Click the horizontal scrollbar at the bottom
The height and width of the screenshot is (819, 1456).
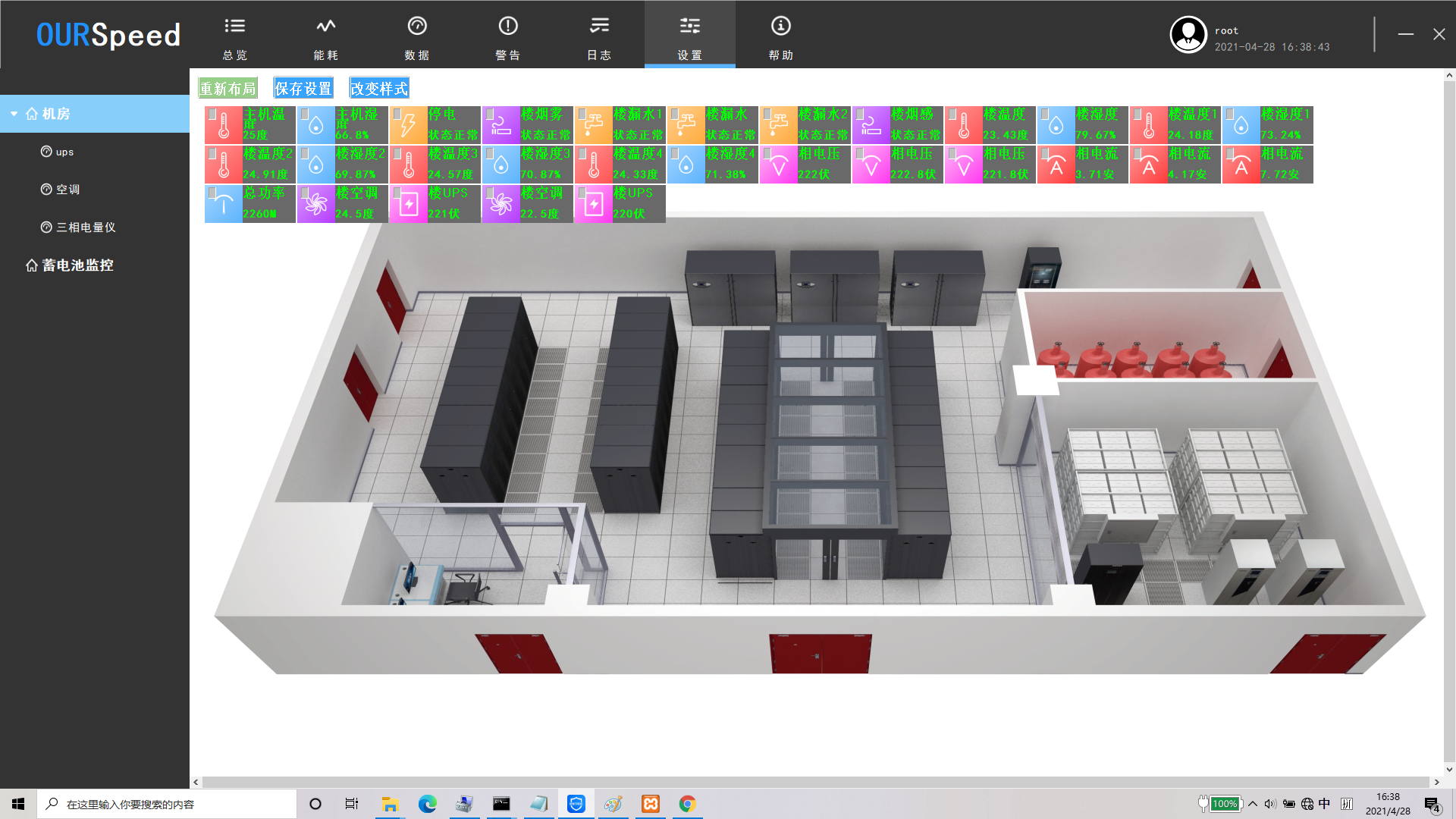[x=815, y=782]
